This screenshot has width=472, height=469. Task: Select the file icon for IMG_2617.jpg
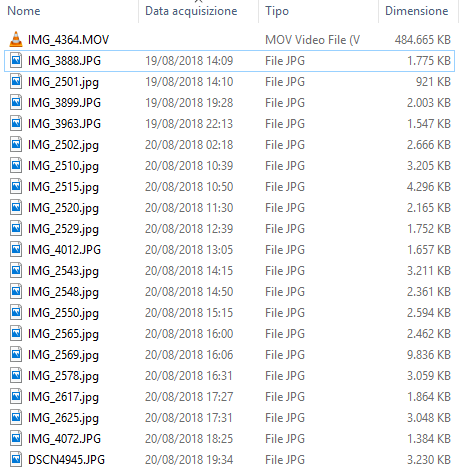click(16, 396)
